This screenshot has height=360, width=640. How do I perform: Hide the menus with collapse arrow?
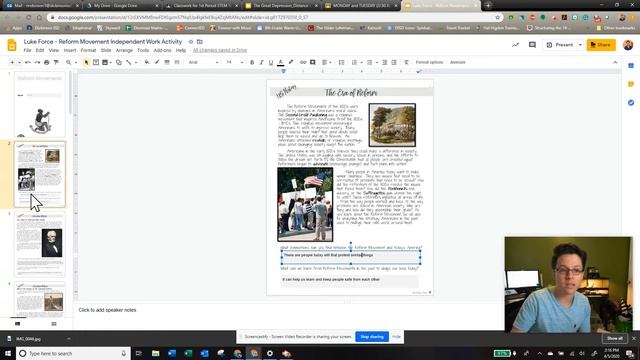pyautogui.click(x=615, y=62)
